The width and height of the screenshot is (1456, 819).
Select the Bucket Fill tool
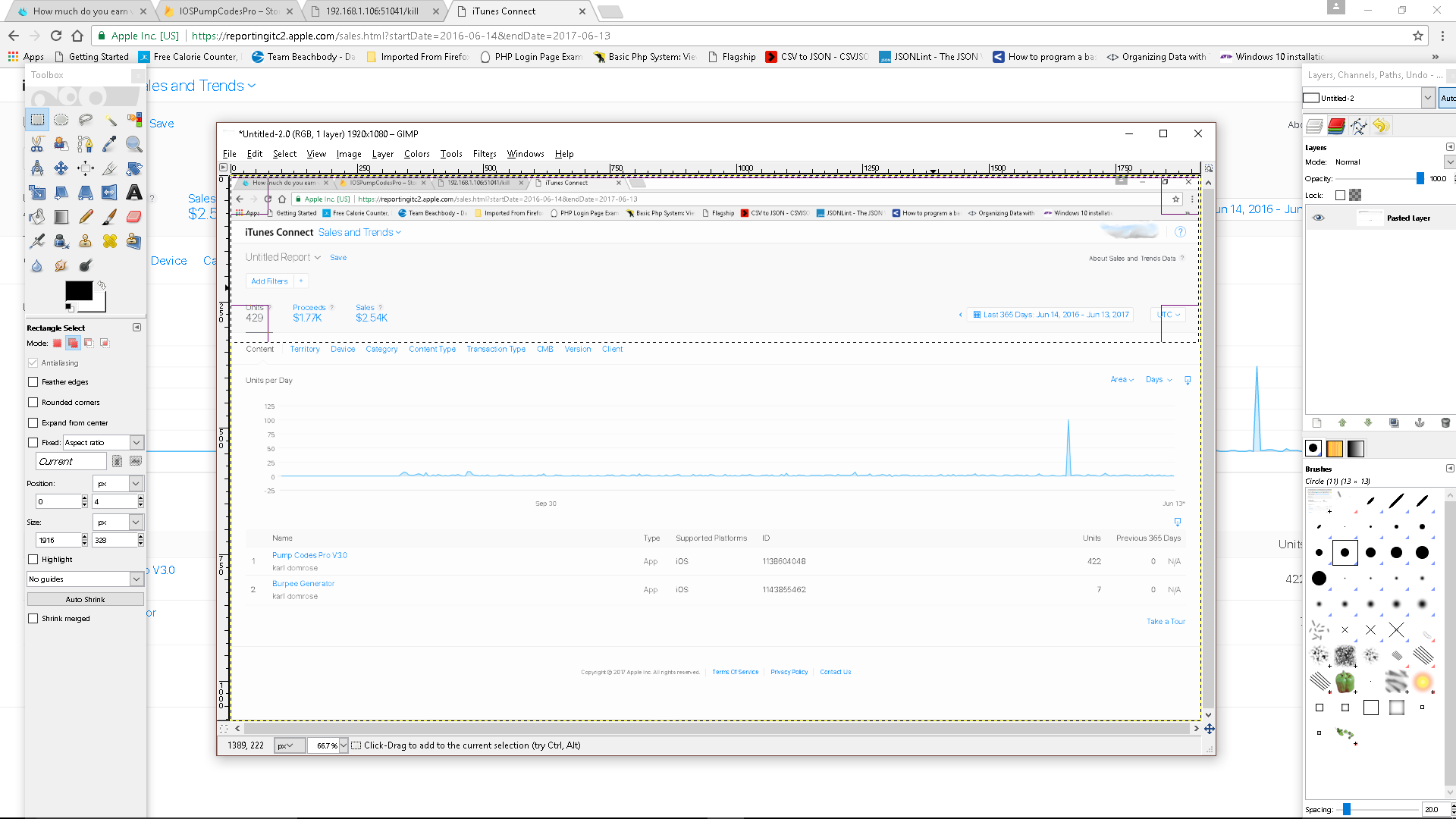[37, 217]
